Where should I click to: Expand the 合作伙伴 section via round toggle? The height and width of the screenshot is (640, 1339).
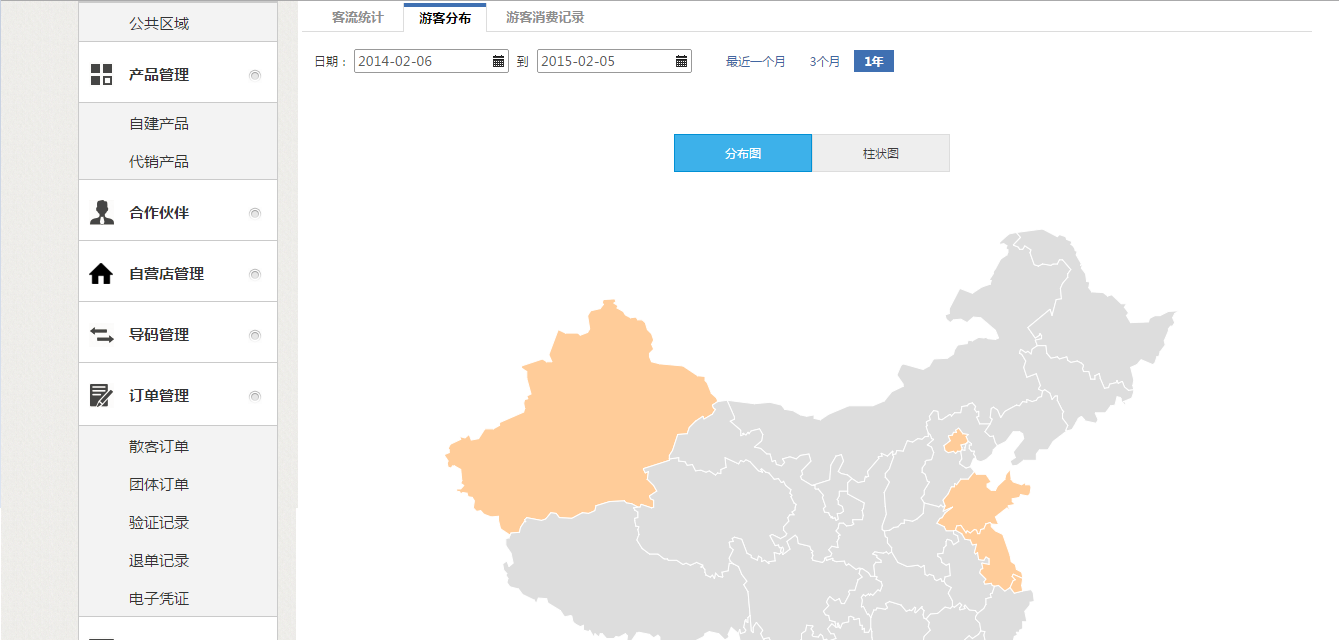(x=255, y=213)
